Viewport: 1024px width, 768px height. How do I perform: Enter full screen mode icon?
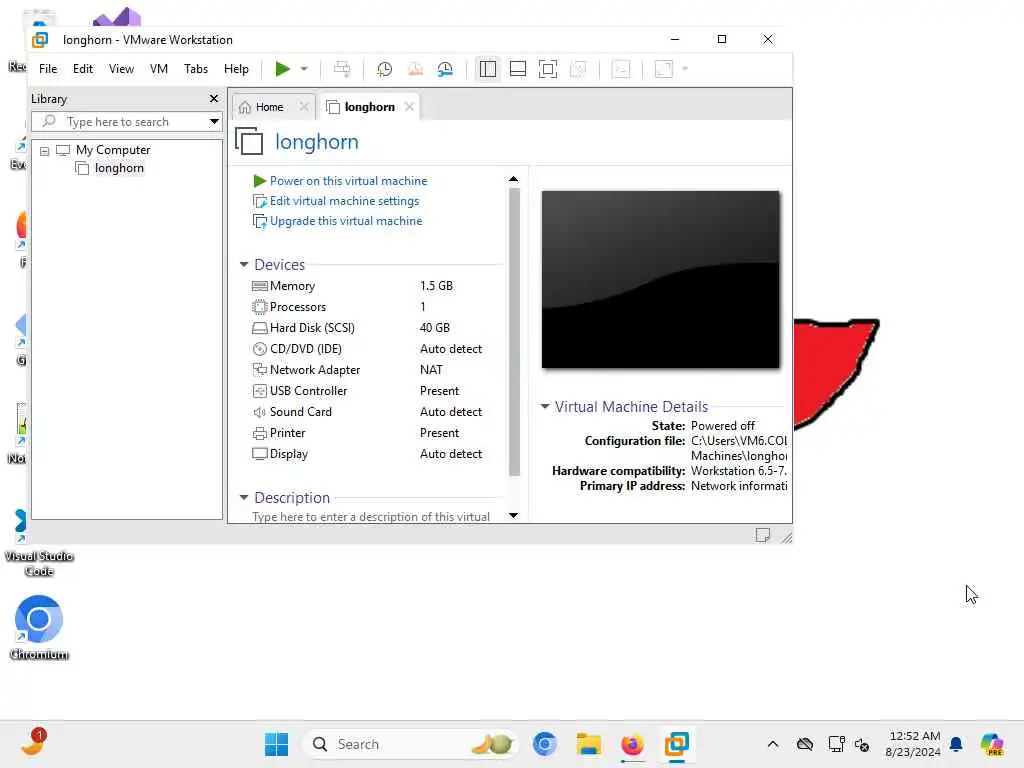pyautogui.click(x=548, y=69)
